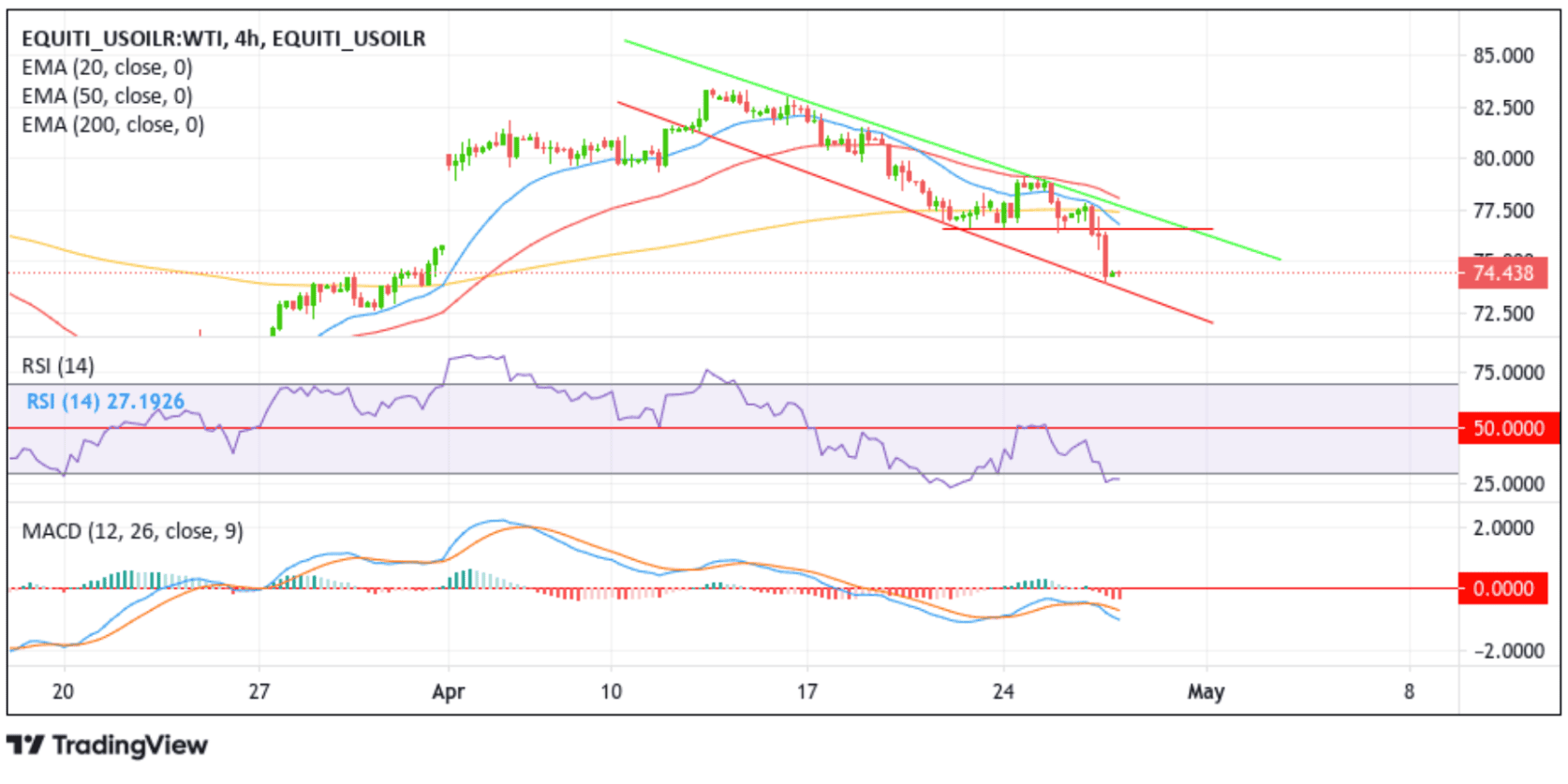Click the 80.000 price axis label

click(x=1503, y=158)
